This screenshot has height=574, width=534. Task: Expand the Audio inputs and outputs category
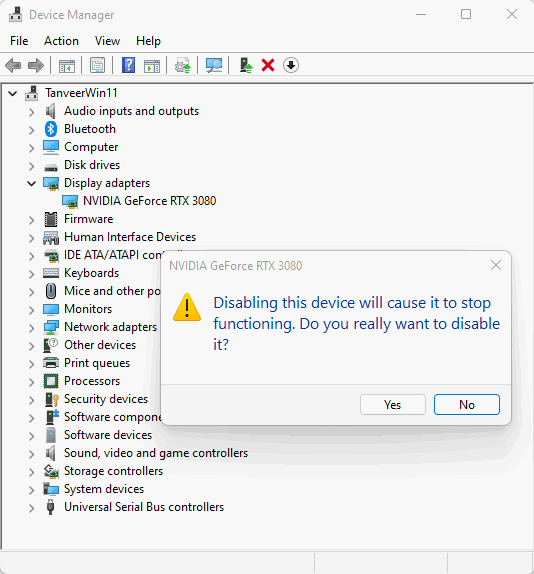(32, 112)
